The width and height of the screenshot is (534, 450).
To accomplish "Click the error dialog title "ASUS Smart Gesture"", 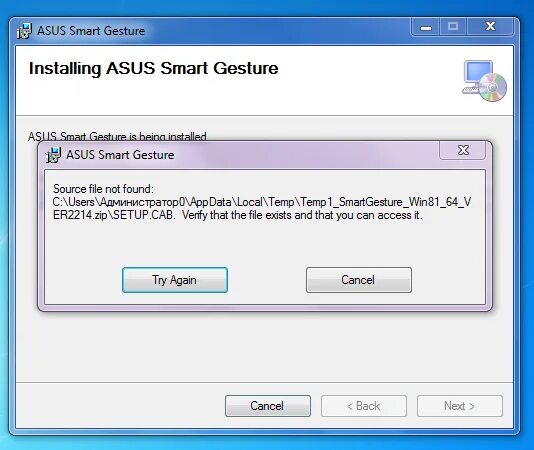I will pos(120,155).
